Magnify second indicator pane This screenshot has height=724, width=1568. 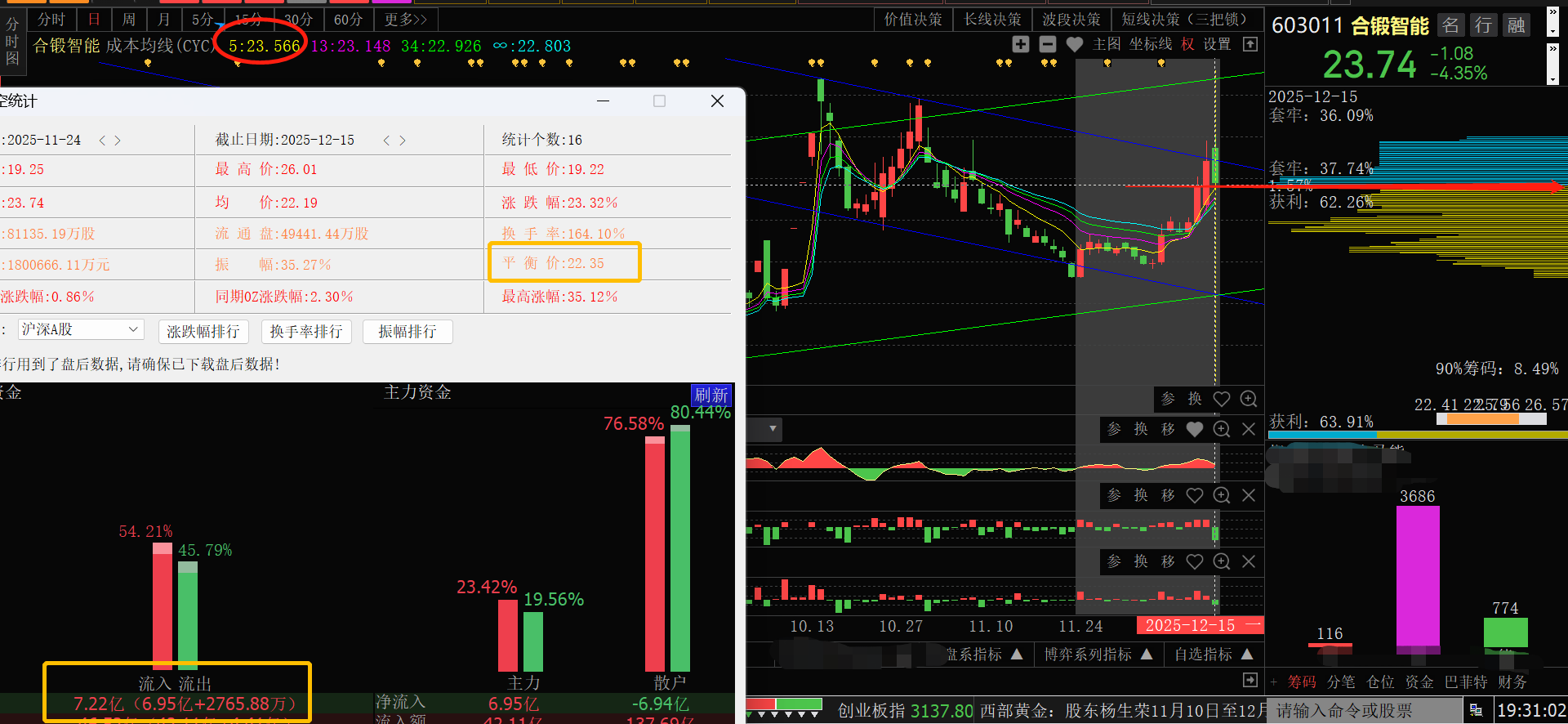pos(1222,429)
